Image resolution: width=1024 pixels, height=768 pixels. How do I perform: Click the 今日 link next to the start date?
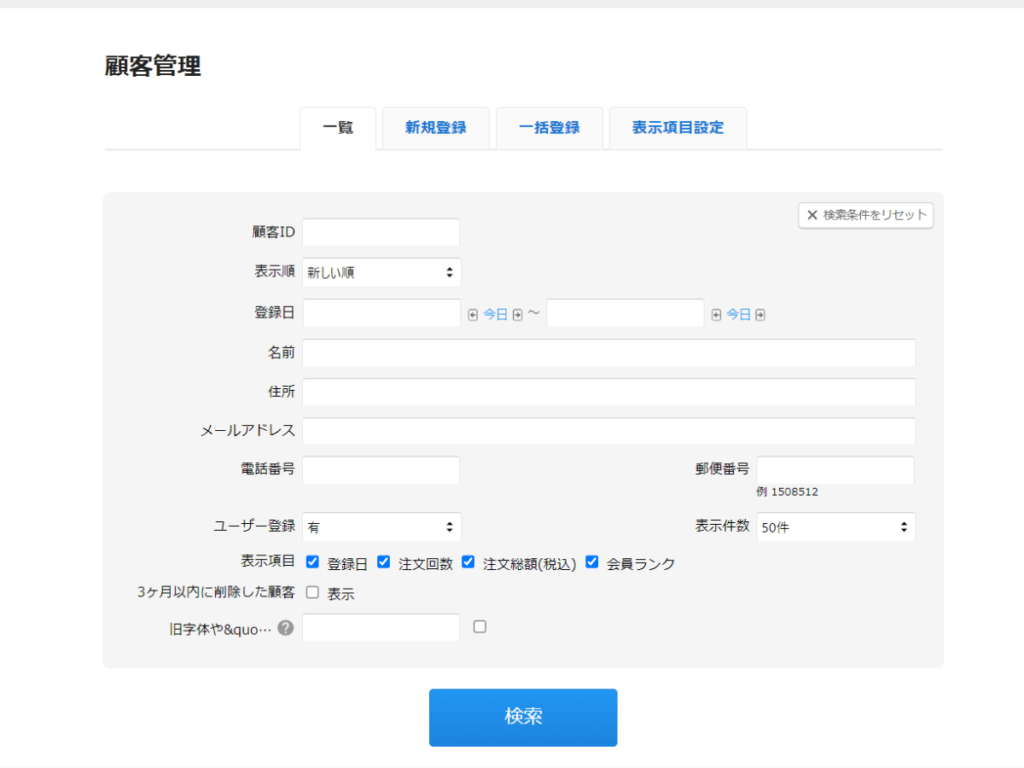click(493, 314)
